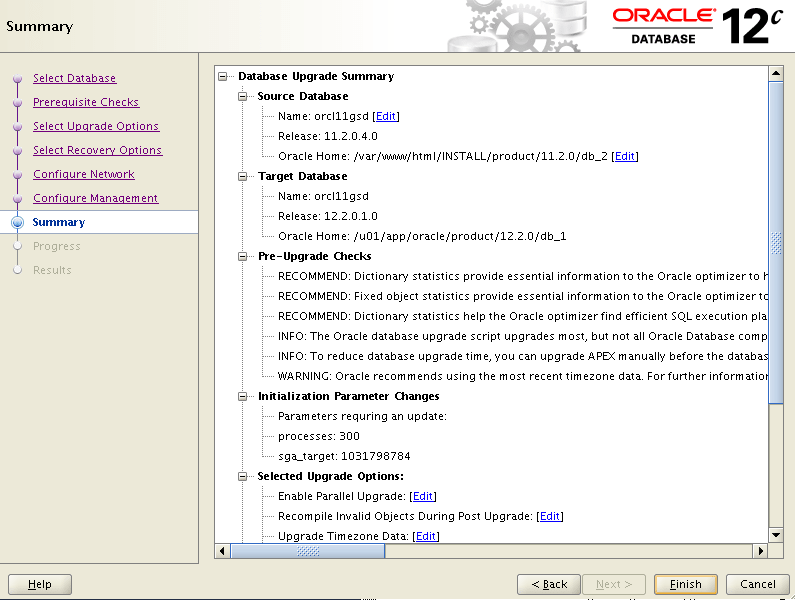Collapse Selected Upgrade Options section

pyautogui.click(x=243, y=477)
